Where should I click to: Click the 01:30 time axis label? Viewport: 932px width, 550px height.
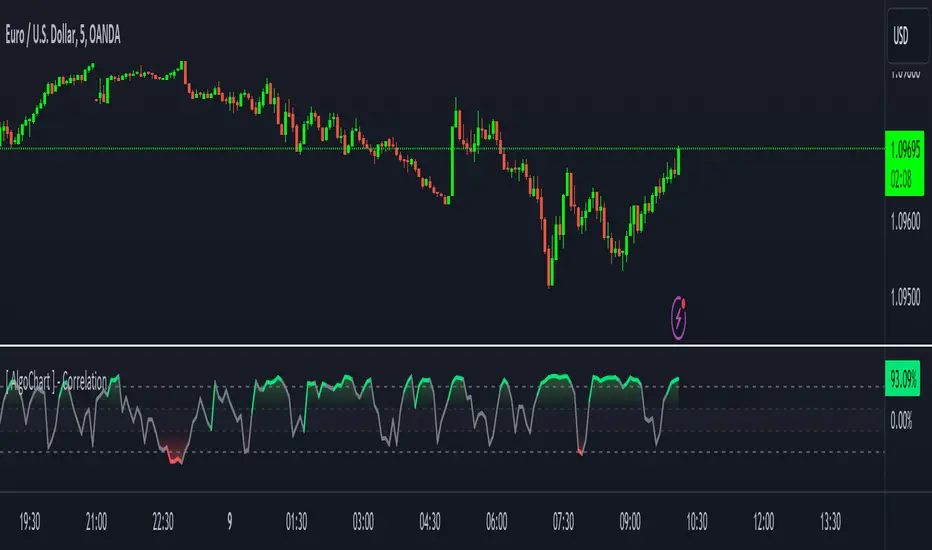click(x=296, y=522)
